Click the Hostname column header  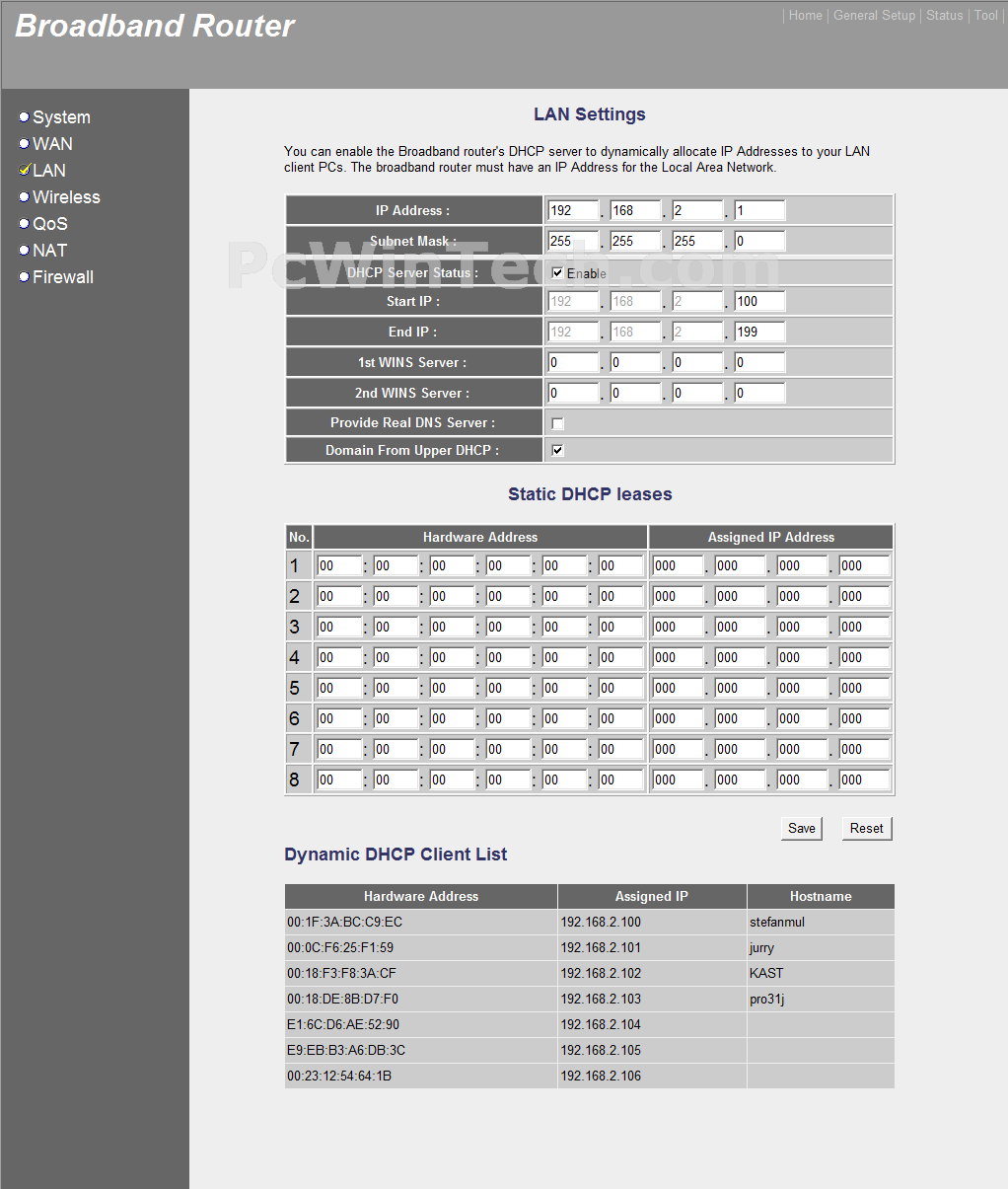point(821,896)
